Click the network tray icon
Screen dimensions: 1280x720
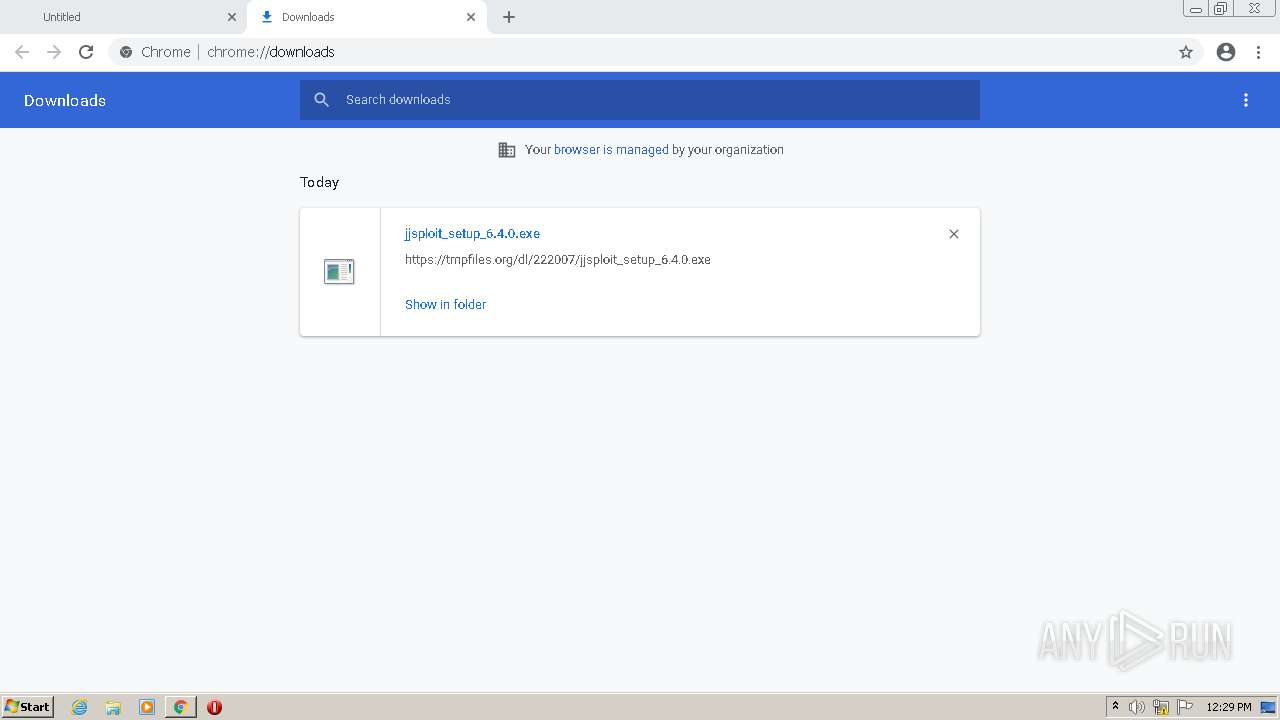pos(1161,707)
